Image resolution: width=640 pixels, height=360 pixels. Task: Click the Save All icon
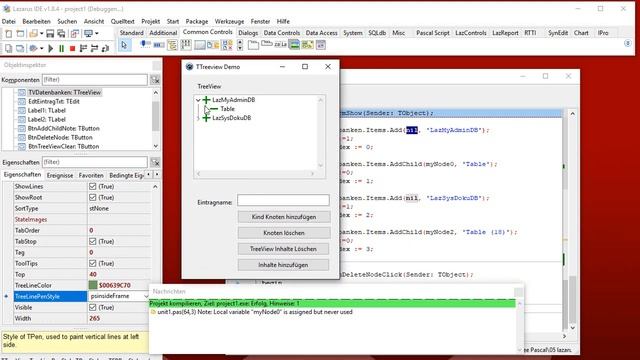61,34
